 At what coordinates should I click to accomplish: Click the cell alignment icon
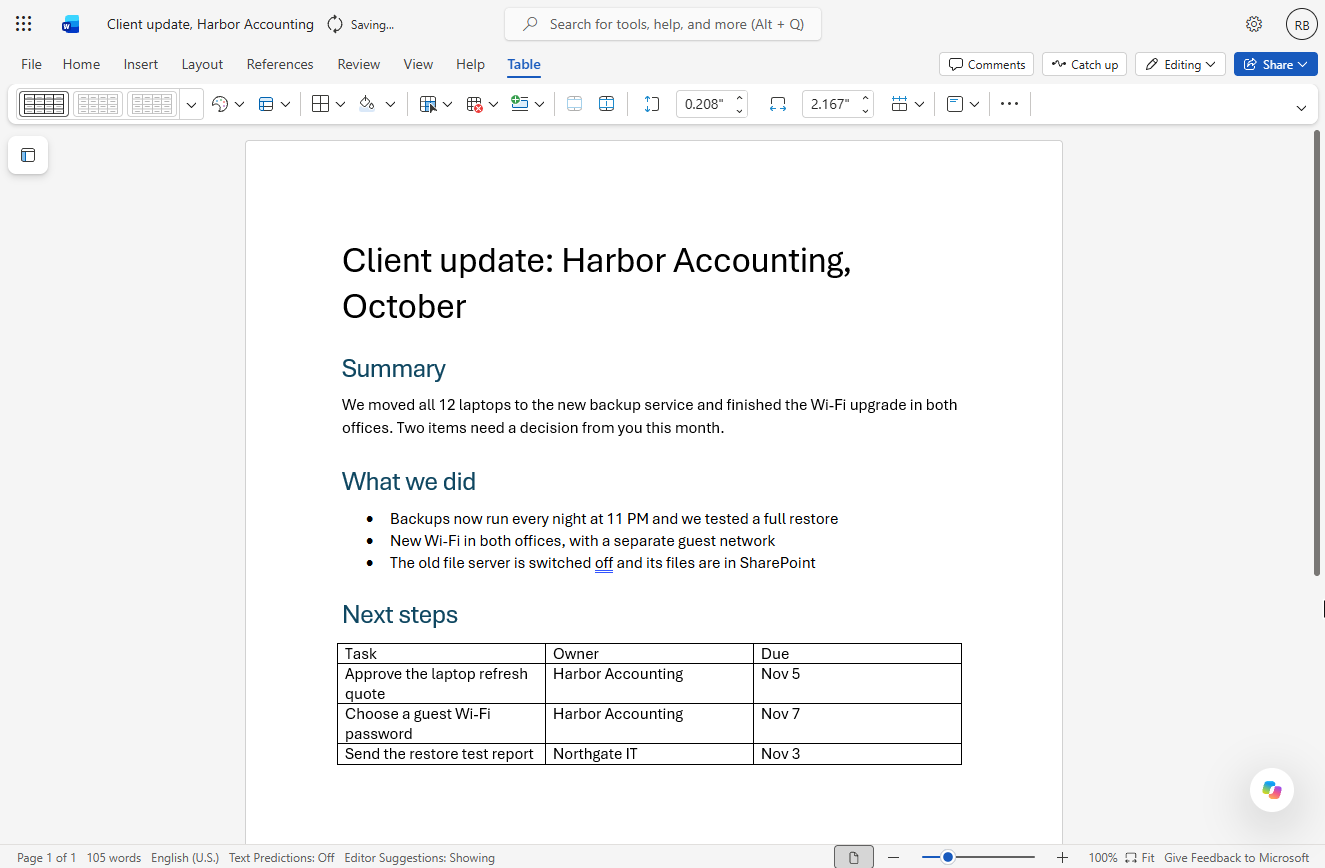[x=954, y=104]
